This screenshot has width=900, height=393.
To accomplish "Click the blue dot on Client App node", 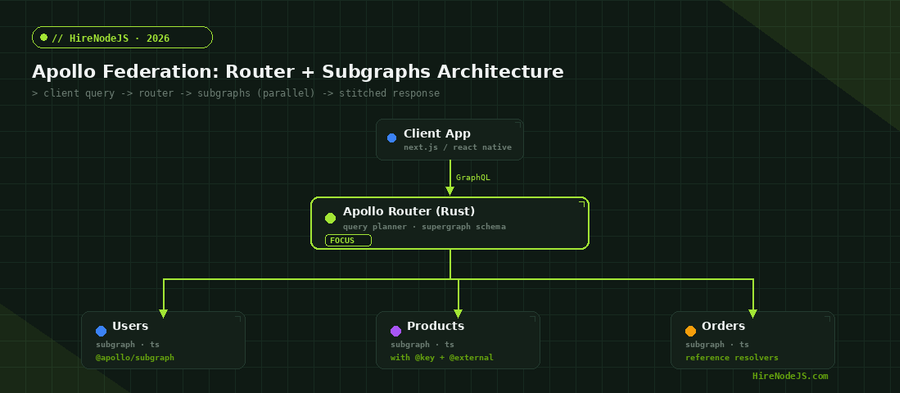I will click(391, 138).
